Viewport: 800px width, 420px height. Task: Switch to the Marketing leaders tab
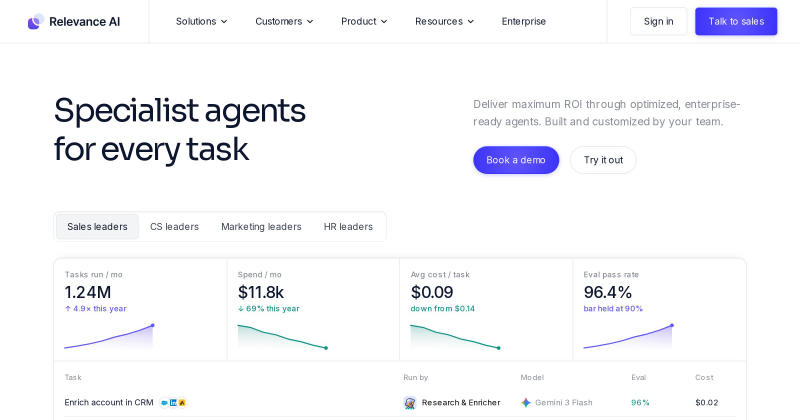(261, 227)
